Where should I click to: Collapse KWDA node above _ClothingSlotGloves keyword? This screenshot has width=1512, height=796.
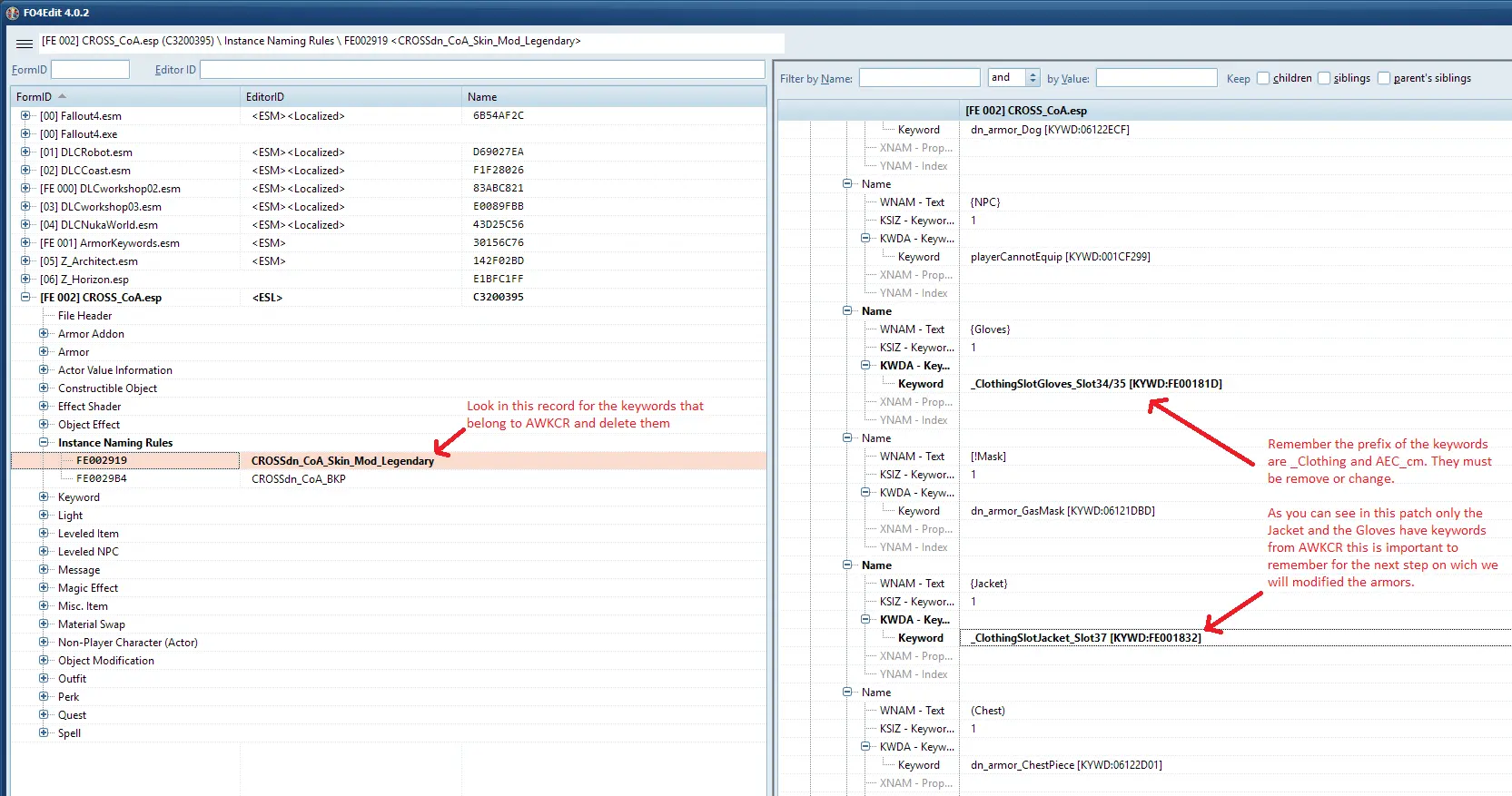865,365
